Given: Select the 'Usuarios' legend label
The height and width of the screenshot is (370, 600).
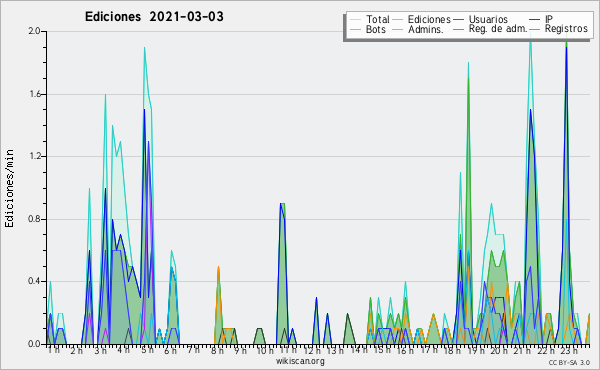Looking at the screenshot, I should click(488, 19).
